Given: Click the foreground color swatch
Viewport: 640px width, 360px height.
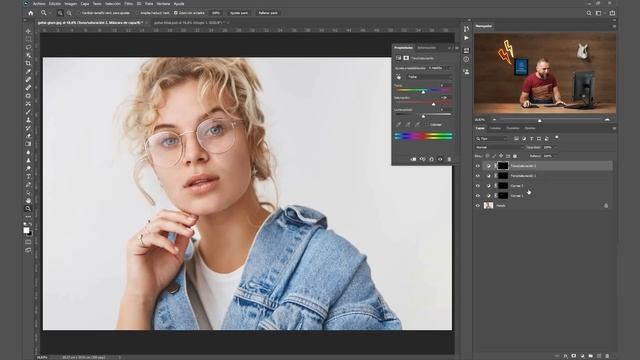Looking at the screenshot, I should 26,230.
